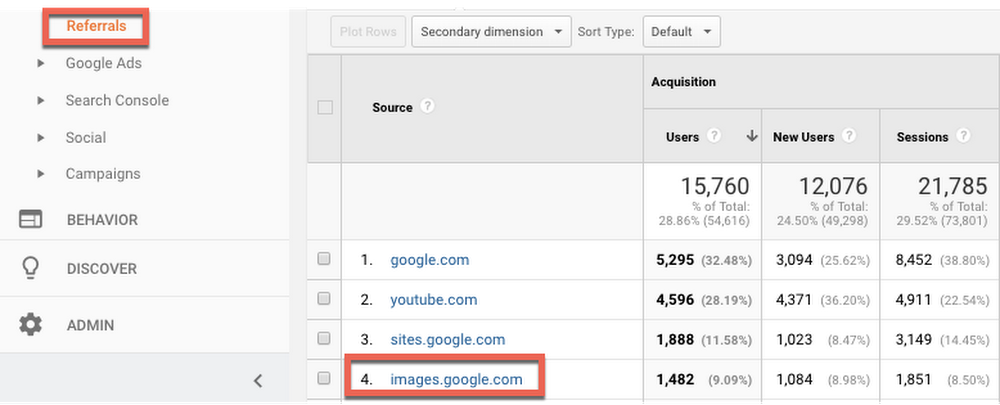
Task: Click the Users help question icon
Action: click(x=714, y=136)
